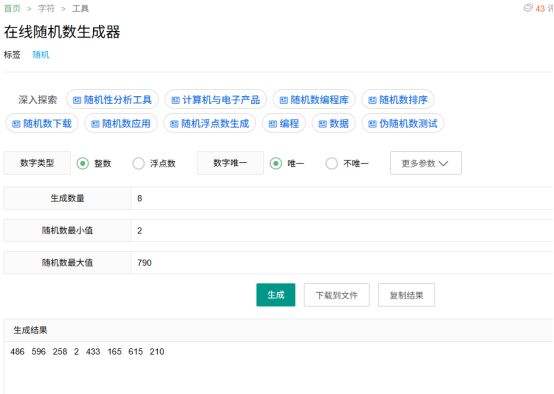Open the 随机数下载 link

coord(42,123)
